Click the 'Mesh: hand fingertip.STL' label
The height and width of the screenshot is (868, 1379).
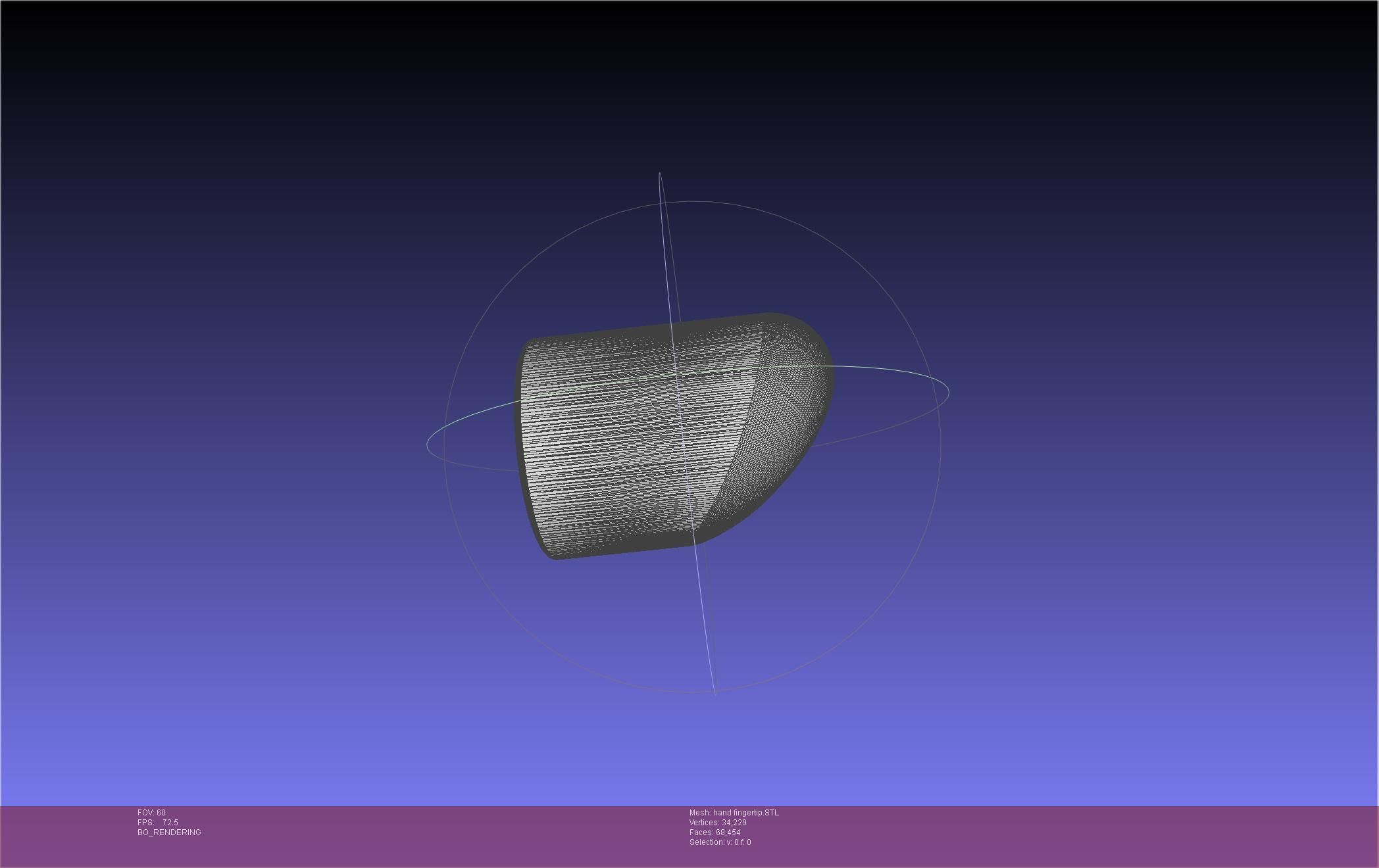pos(734,813)
